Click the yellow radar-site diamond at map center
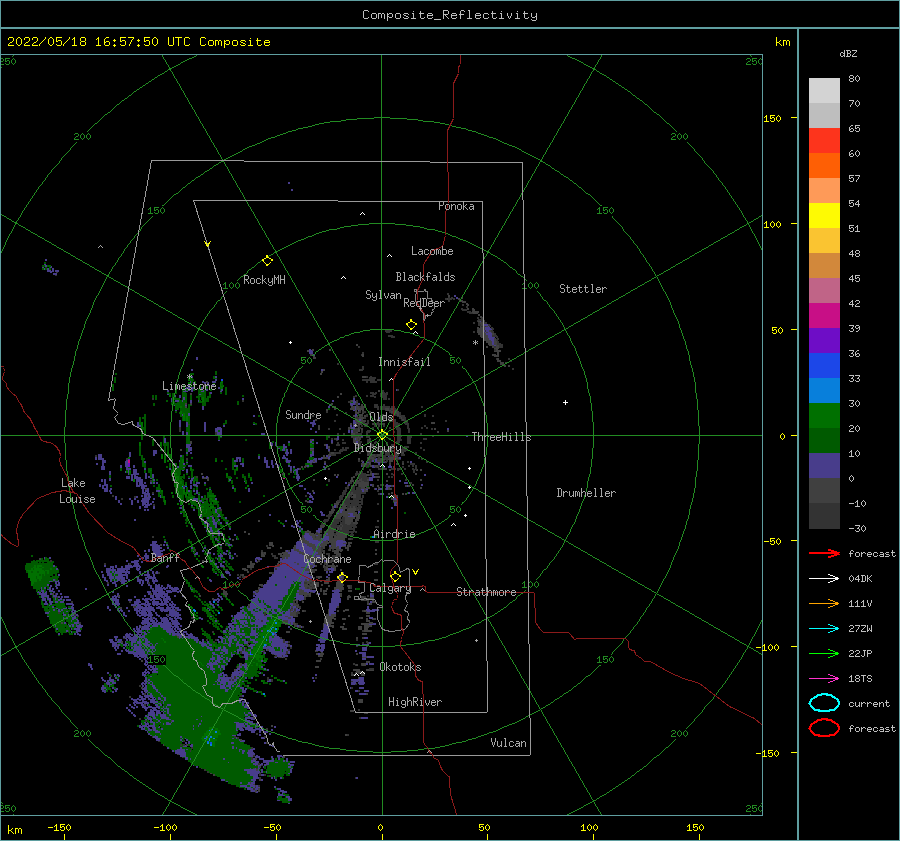 pos(382,435)
